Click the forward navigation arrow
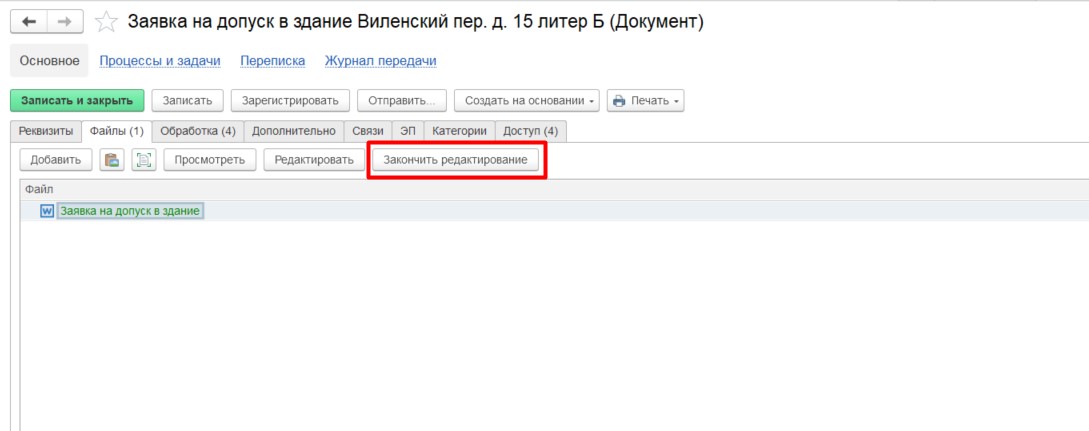The image size is (1089, 431). [x=64, y=22]
